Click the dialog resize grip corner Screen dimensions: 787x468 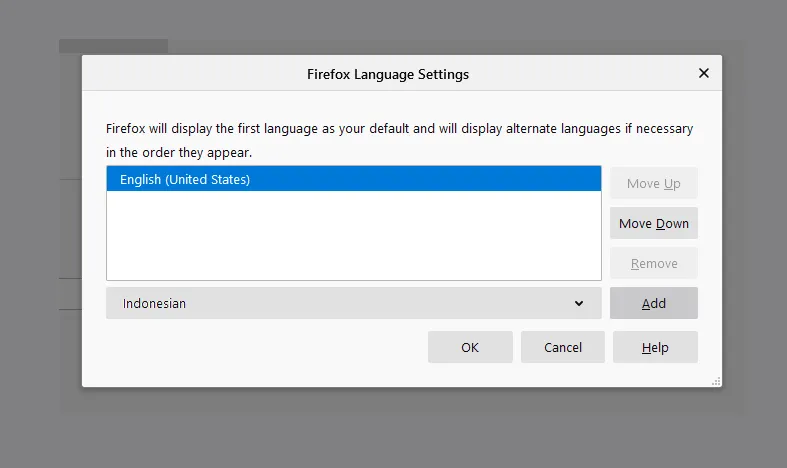point(716,382)
